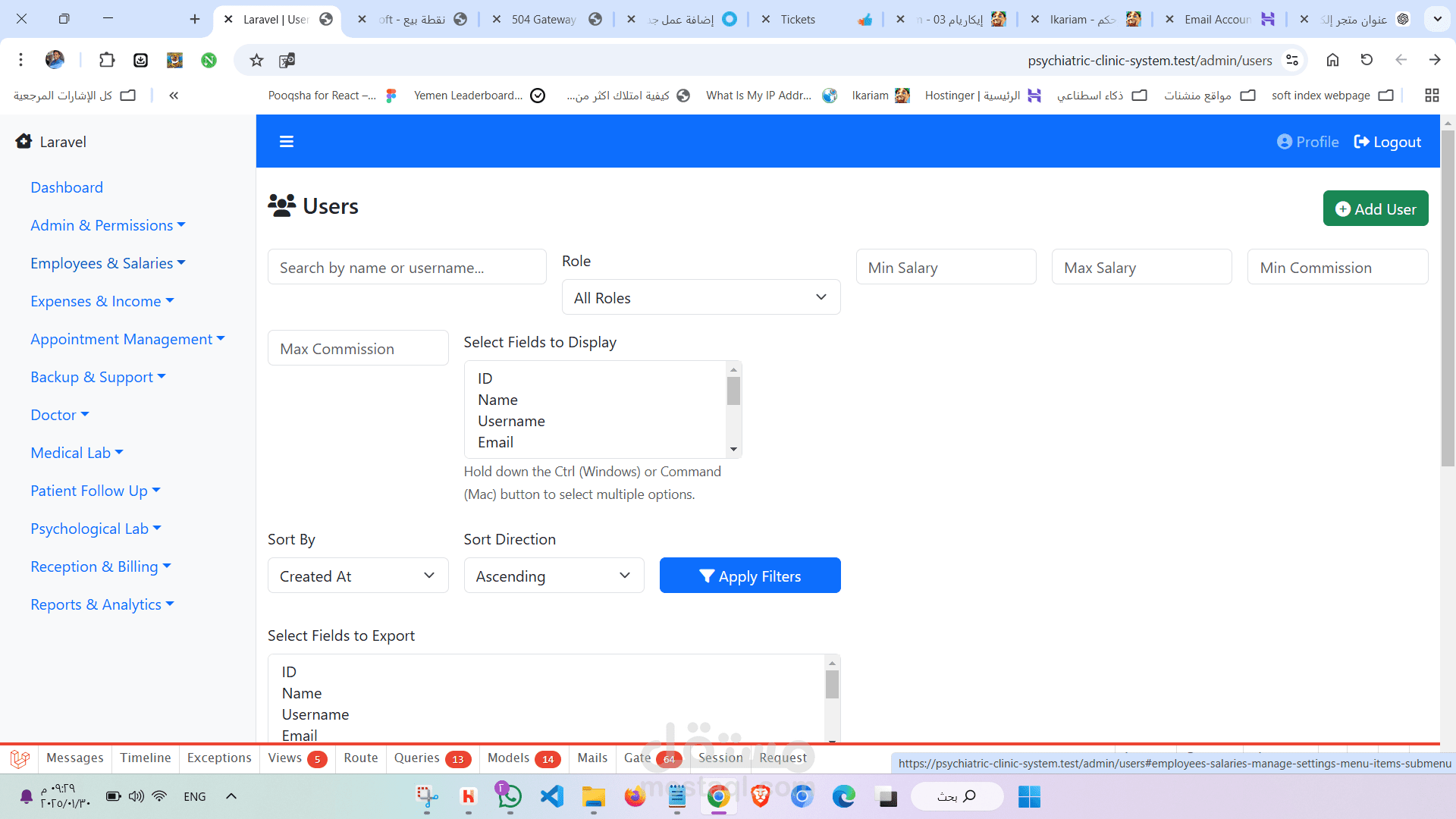The width and height of the screenshot is (1456, 819).
Task: Click the green Add User button
Action: pos(1375,209)
